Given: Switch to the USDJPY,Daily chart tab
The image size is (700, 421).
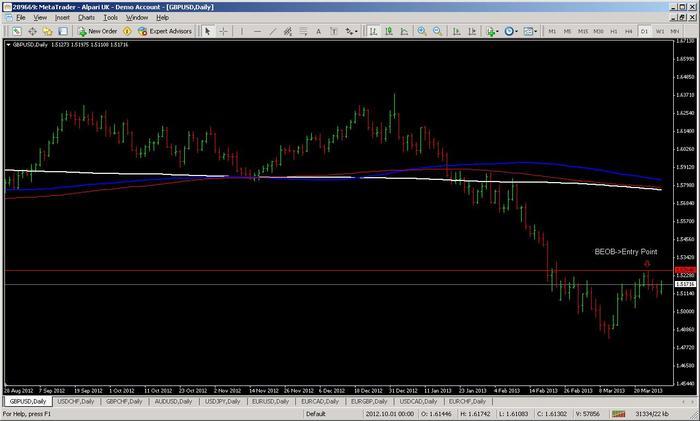Looking at the screenshot, I should pos(222,401).
